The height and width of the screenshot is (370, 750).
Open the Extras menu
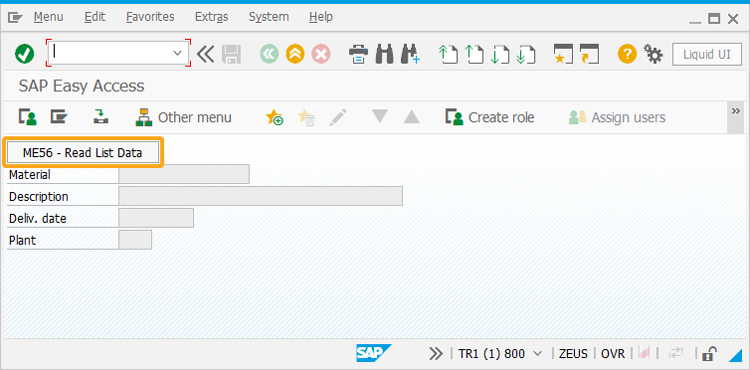pos(211,17)
